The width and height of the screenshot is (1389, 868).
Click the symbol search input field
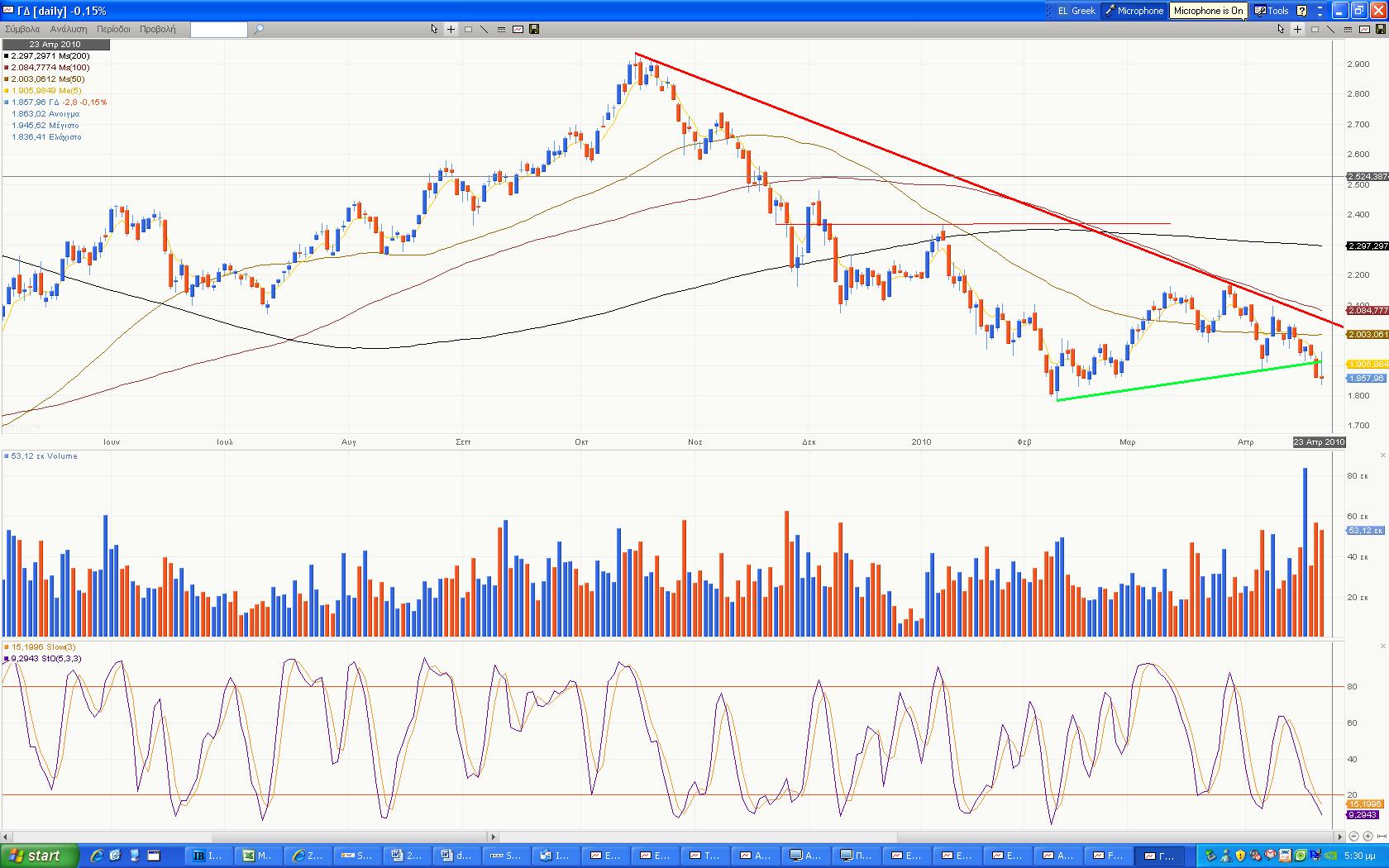pyautogui.click(x=218, y=30)
